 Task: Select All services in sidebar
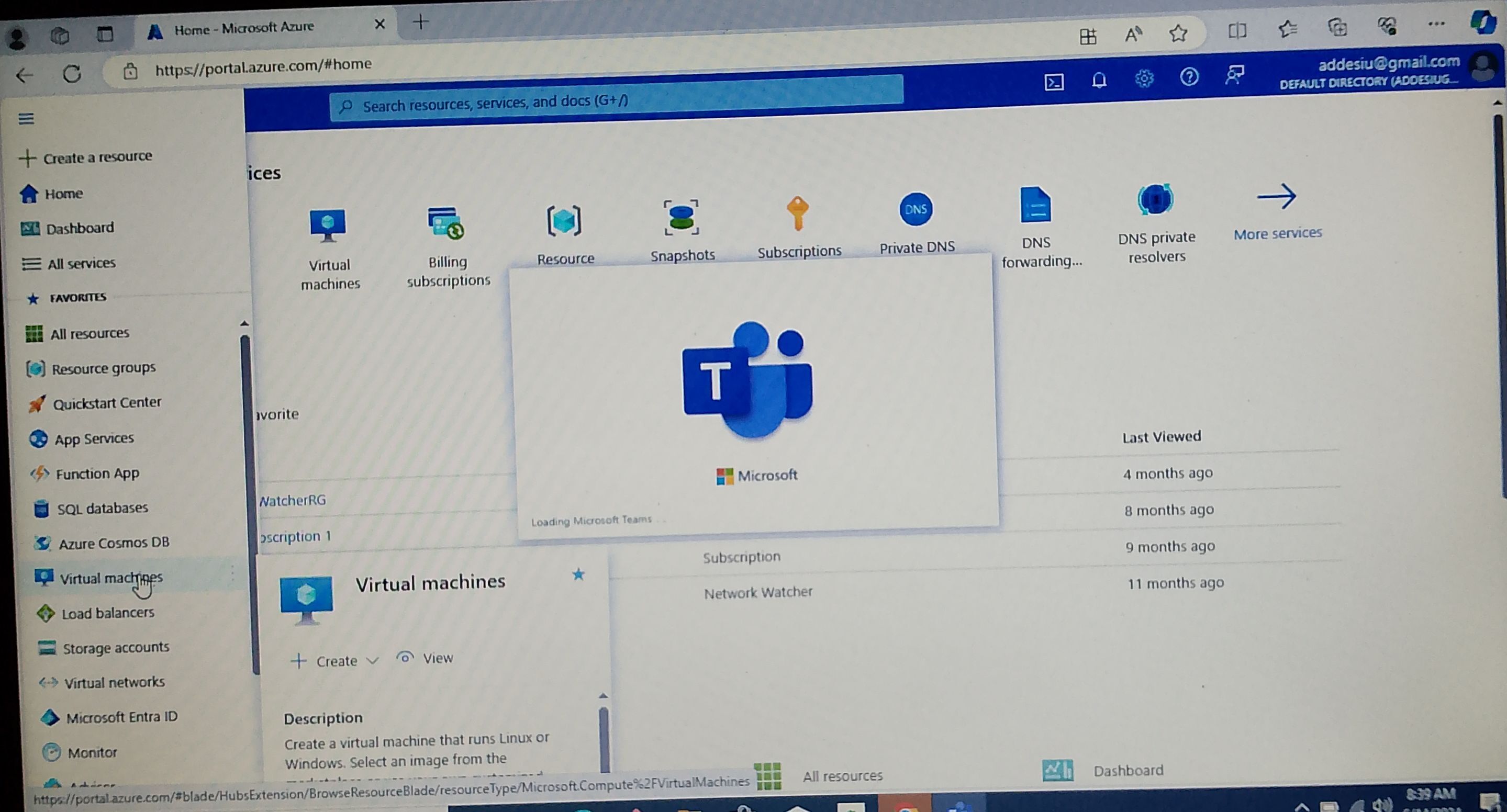(81, 264)
